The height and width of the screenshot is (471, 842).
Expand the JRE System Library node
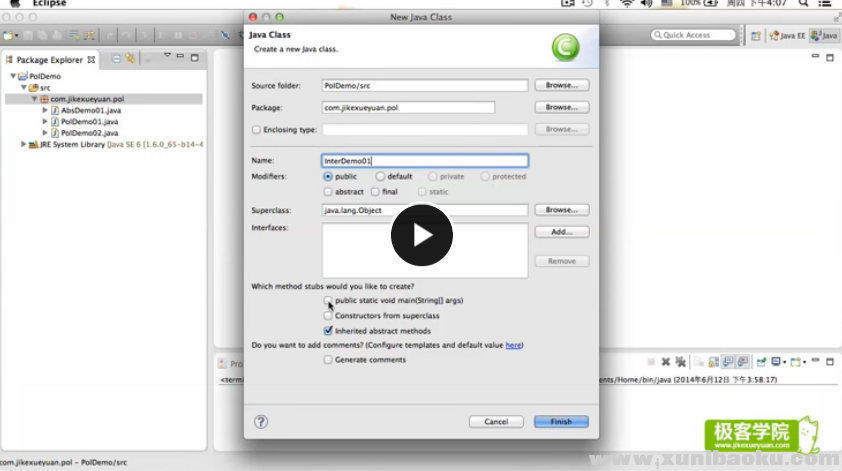pos(24,144)
